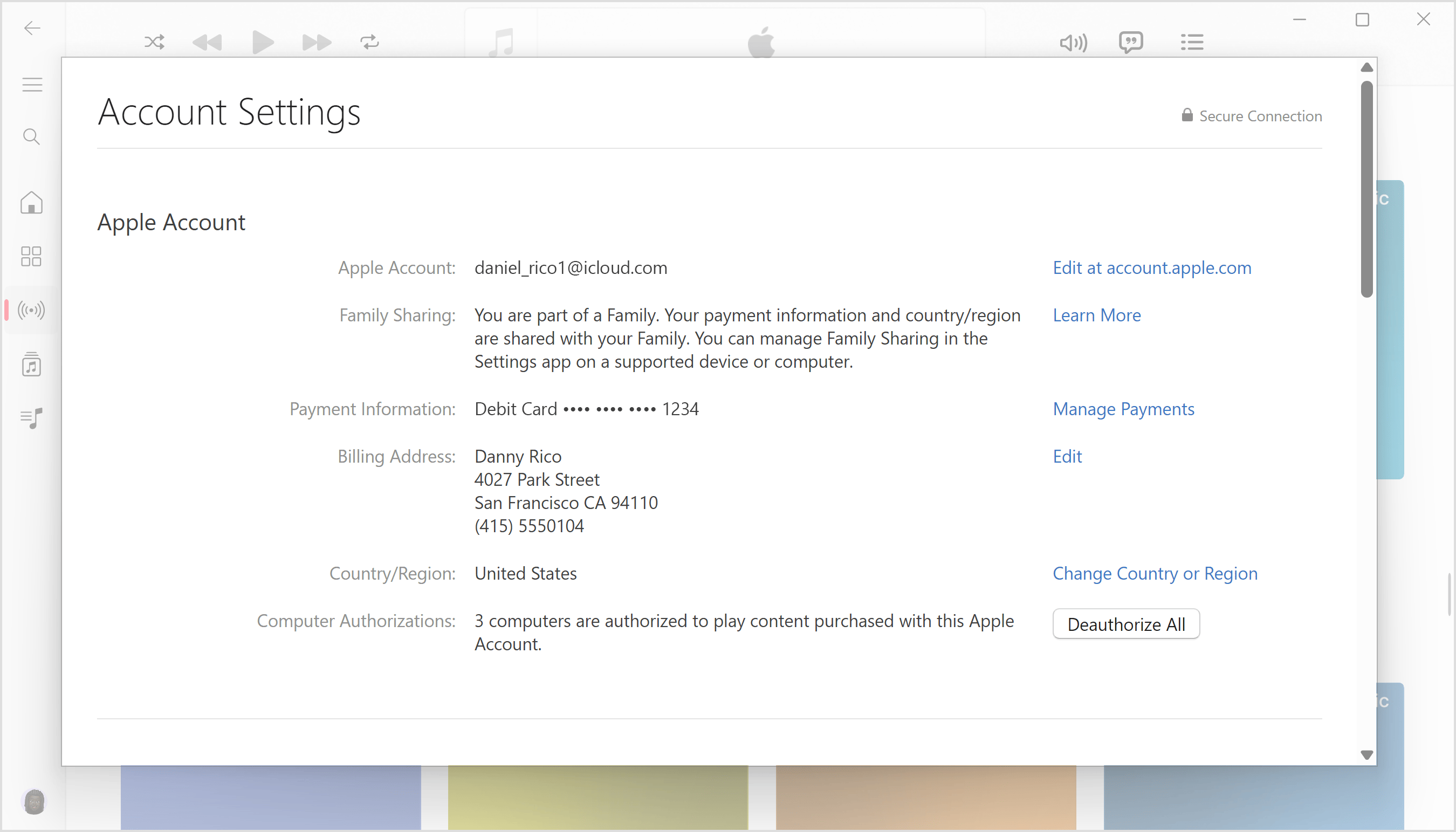The image size is (1456, 832).
Task: Click Edit at account.apple.com link
Action: [1152, 267]
